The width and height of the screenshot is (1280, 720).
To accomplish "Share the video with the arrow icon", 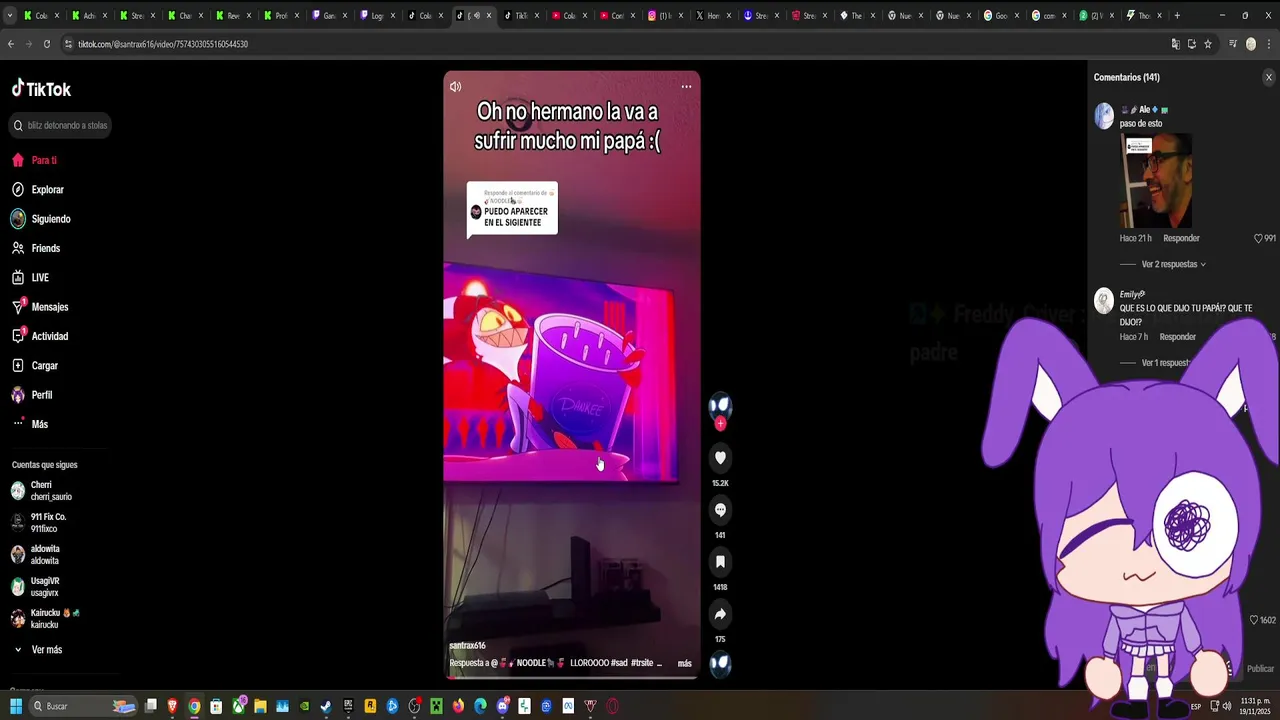I will (720, 614).
